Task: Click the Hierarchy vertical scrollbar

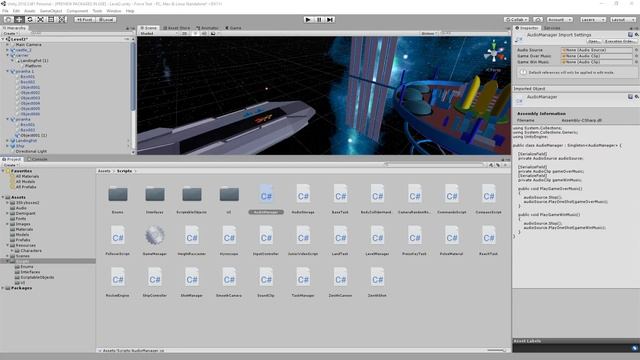Action: click(133, 77)
